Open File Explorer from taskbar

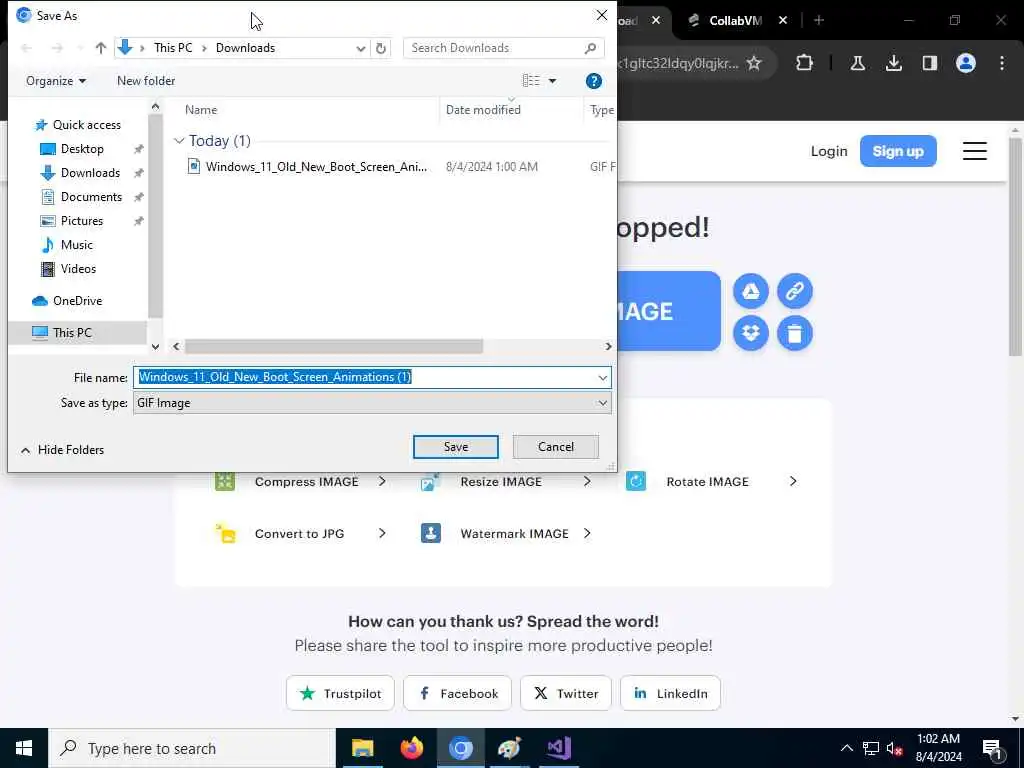pos(362,748)
